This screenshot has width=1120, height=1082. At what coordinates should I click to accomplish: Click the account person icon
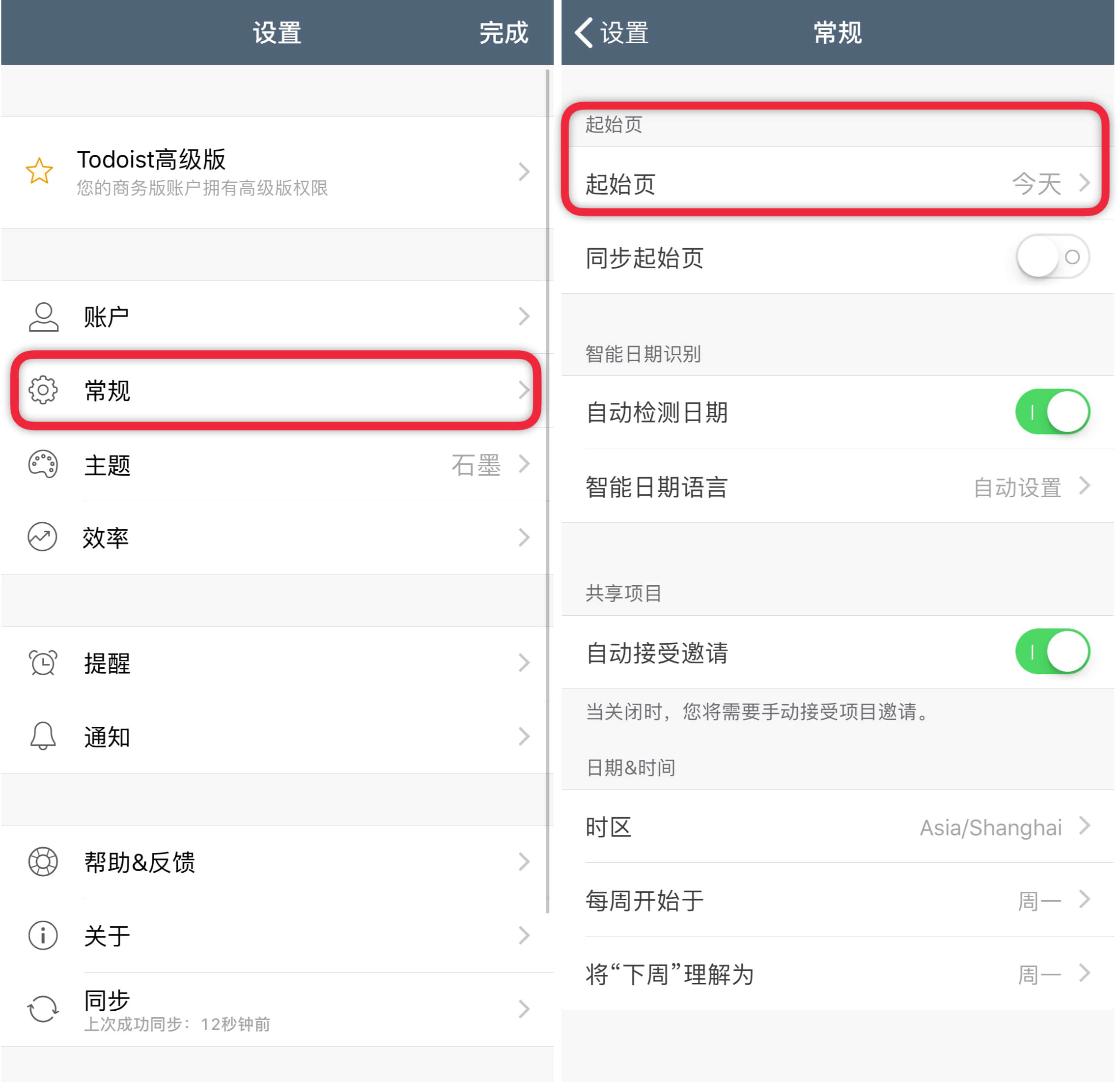(43, 316)
